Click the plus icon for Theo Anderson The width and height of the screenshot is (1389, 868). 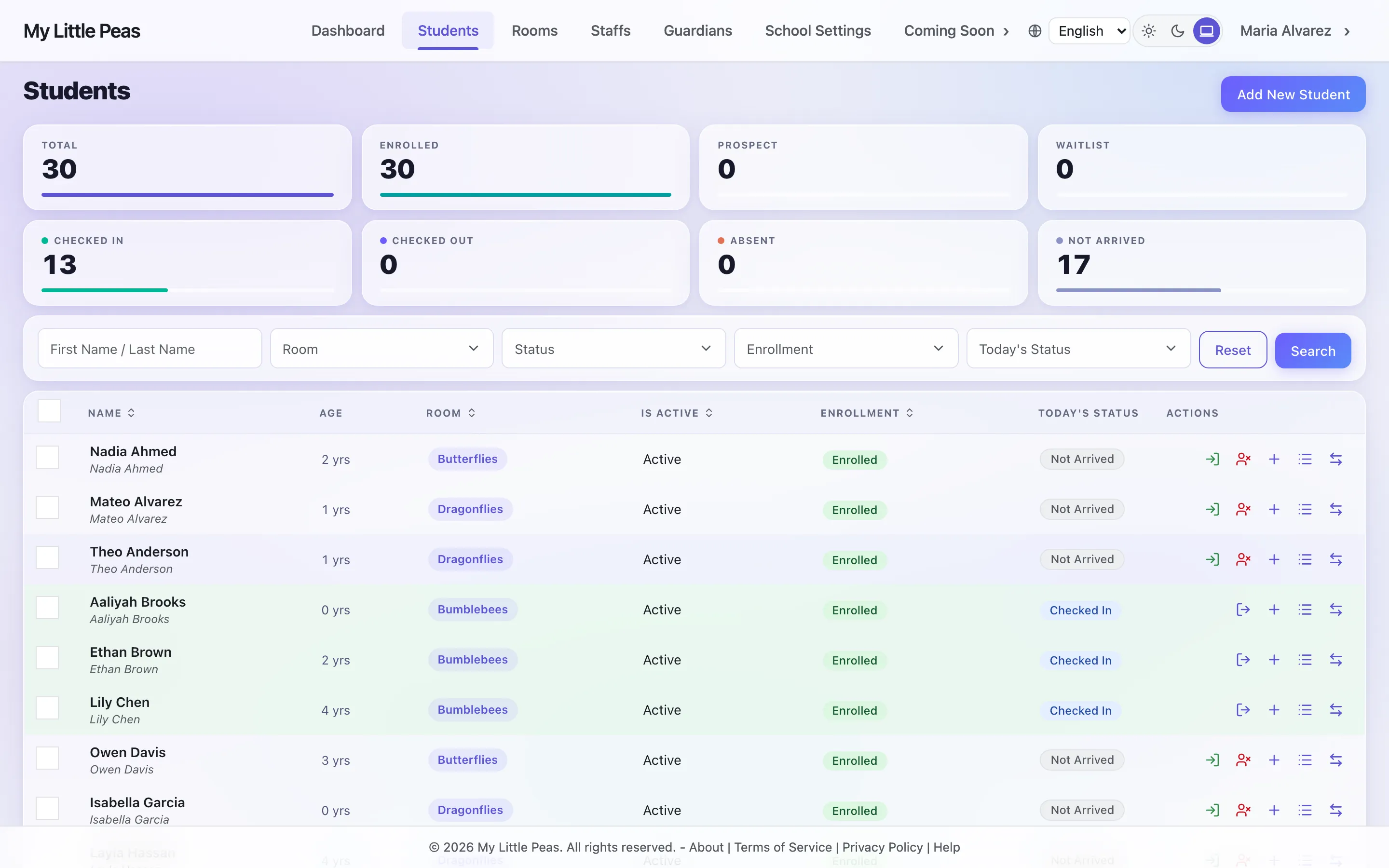pyautogui.click(x=1274, y=559)
